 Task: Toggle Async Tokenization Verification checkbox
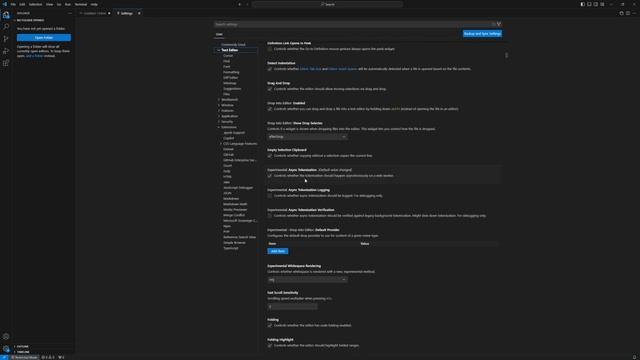(270, 216)
